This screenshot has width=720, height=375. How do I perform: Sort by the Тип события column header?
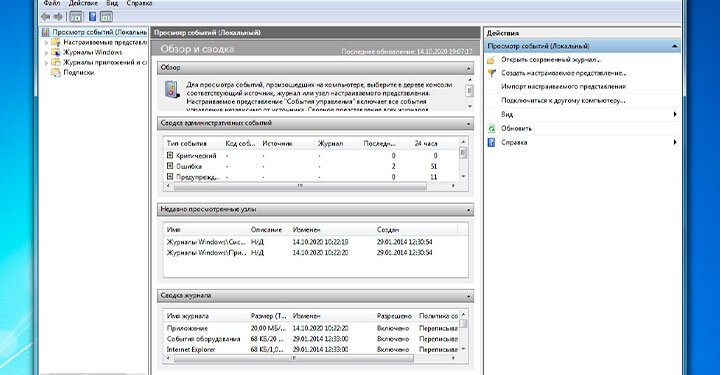pyautogui.click(x=186, y=144)
